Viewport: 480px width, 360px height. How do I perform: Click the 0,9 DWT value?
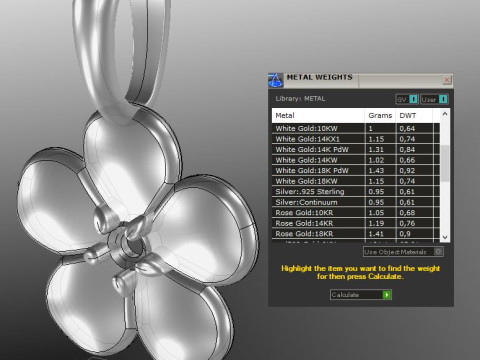pos(405,234)
